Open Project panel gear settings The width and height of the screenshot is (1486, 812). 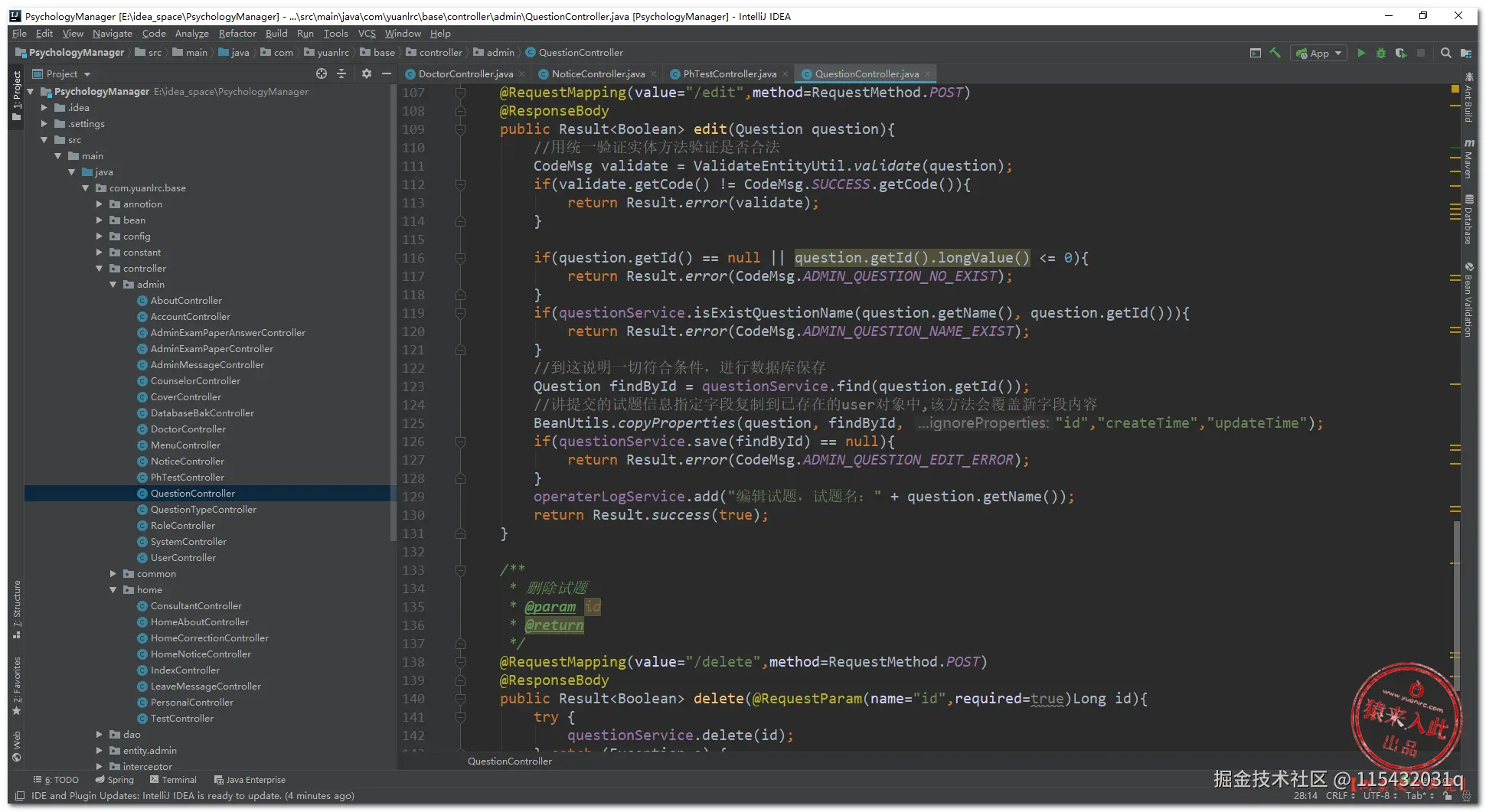click(x=367, y=73)
